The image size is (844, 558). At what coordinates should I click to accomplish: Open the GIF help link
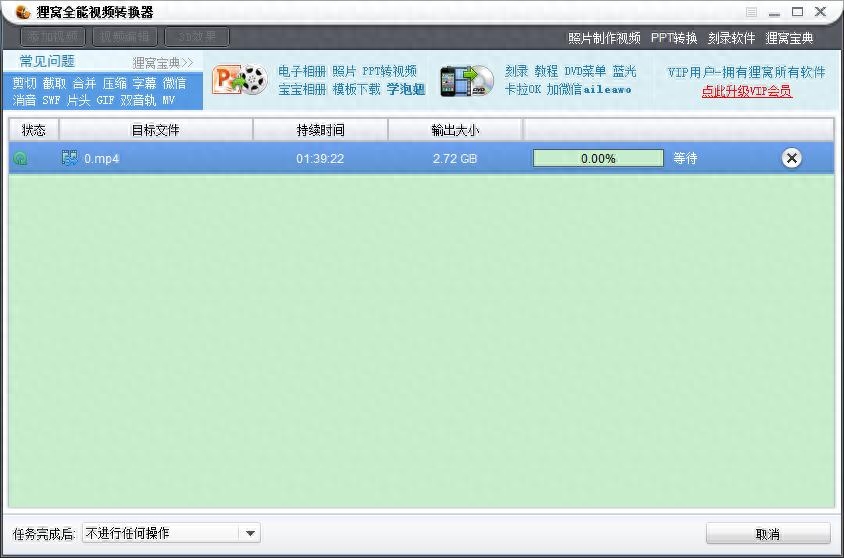pyautogui.click(x=106, y=100)
